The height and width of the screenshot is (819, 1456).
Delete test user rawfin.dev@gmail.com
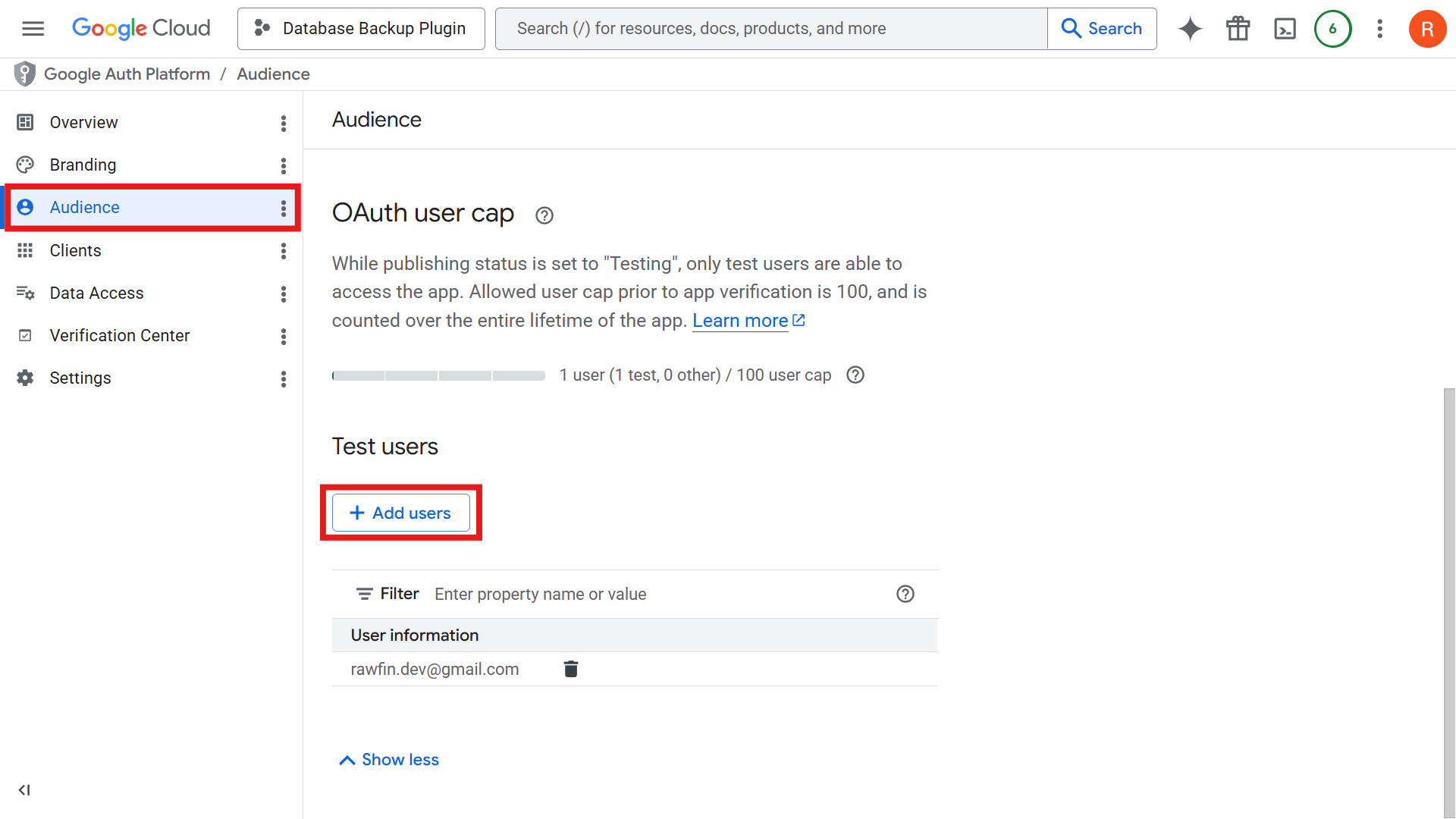coord(571,669)
